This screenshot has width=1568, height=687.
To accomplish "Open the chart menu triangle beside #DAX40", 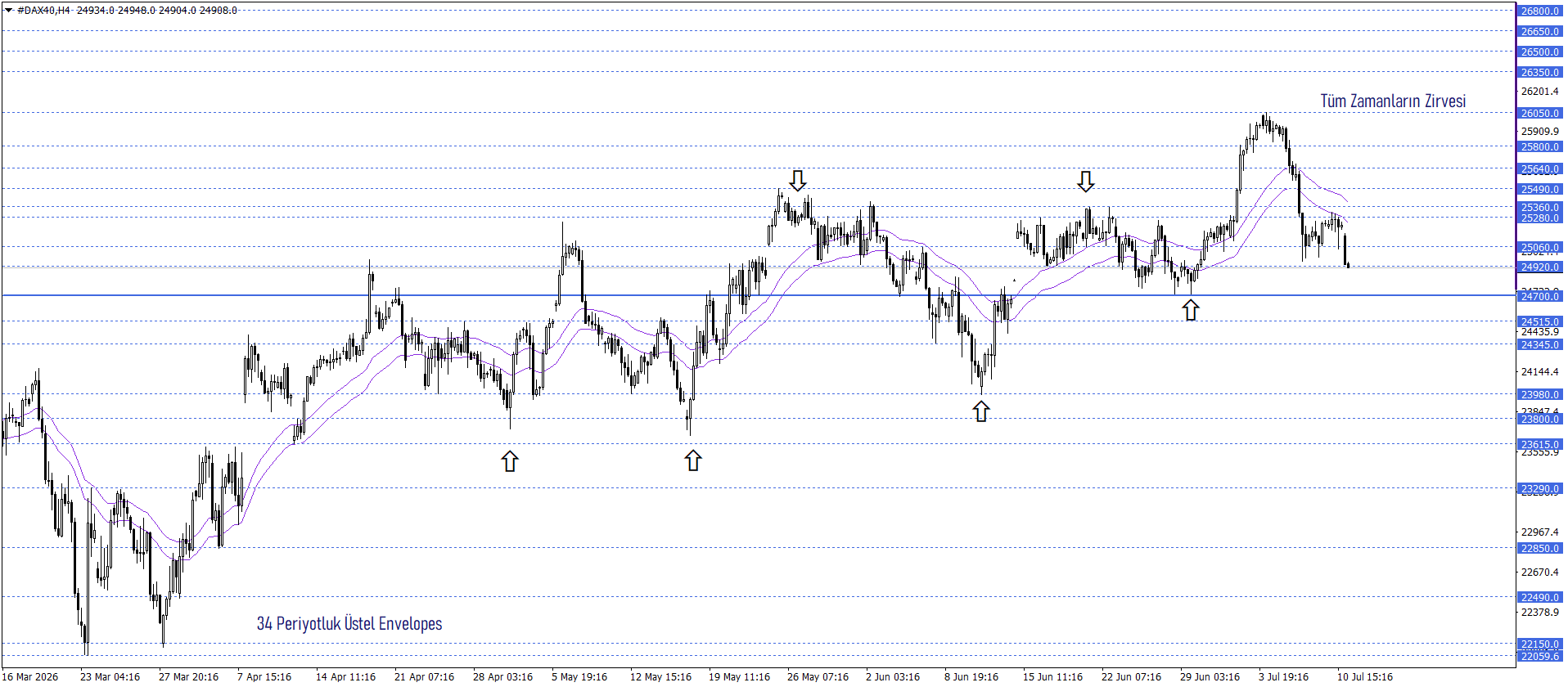I will (x=9, y=11).
